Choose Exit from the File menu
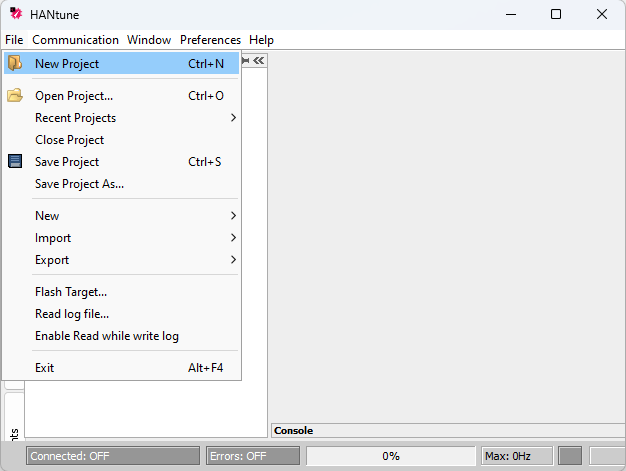This screenshot has width=626, height=471. tap(45, 368)
